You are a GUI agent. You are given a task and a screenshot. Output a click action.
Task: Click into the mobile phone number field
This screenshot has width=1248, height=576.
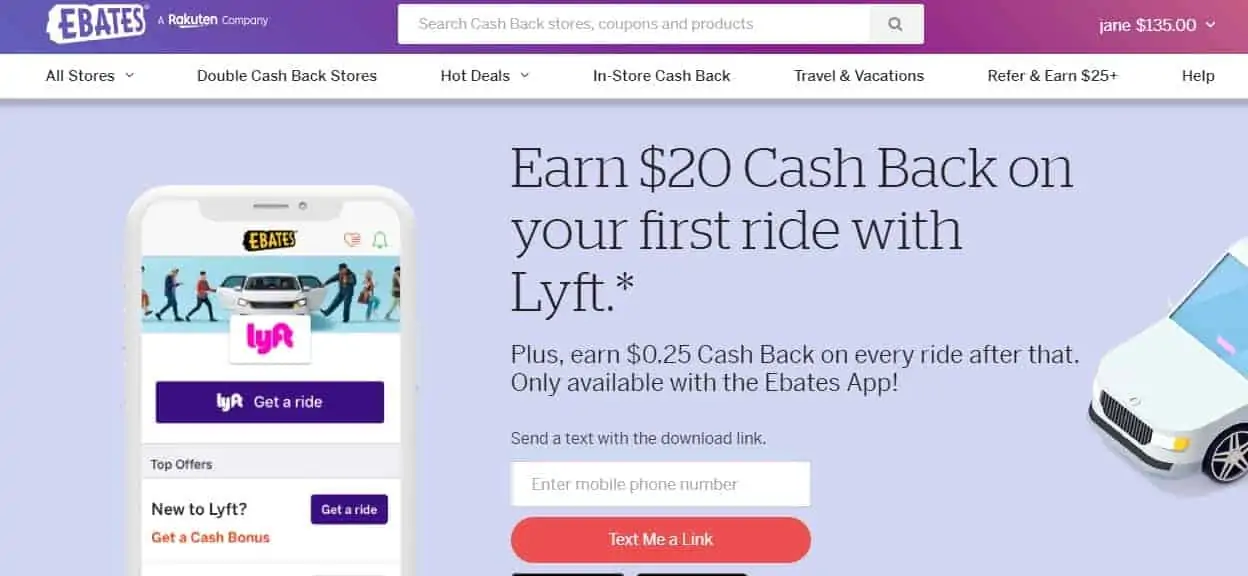[x=661, y=484]
